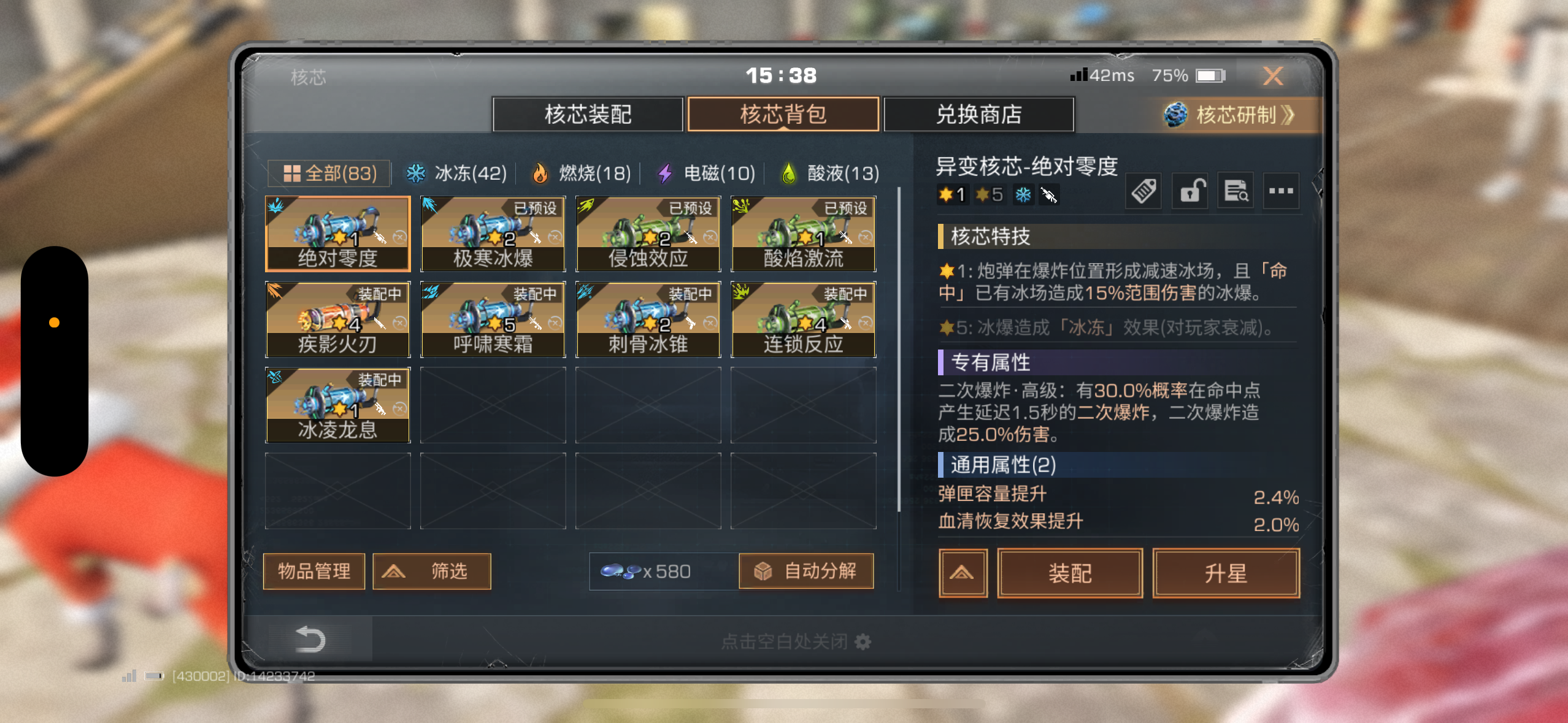This screenshot has width=1568, height=723.
Task: Open 核心研制 chevron link
Action: pos(1230,115)
